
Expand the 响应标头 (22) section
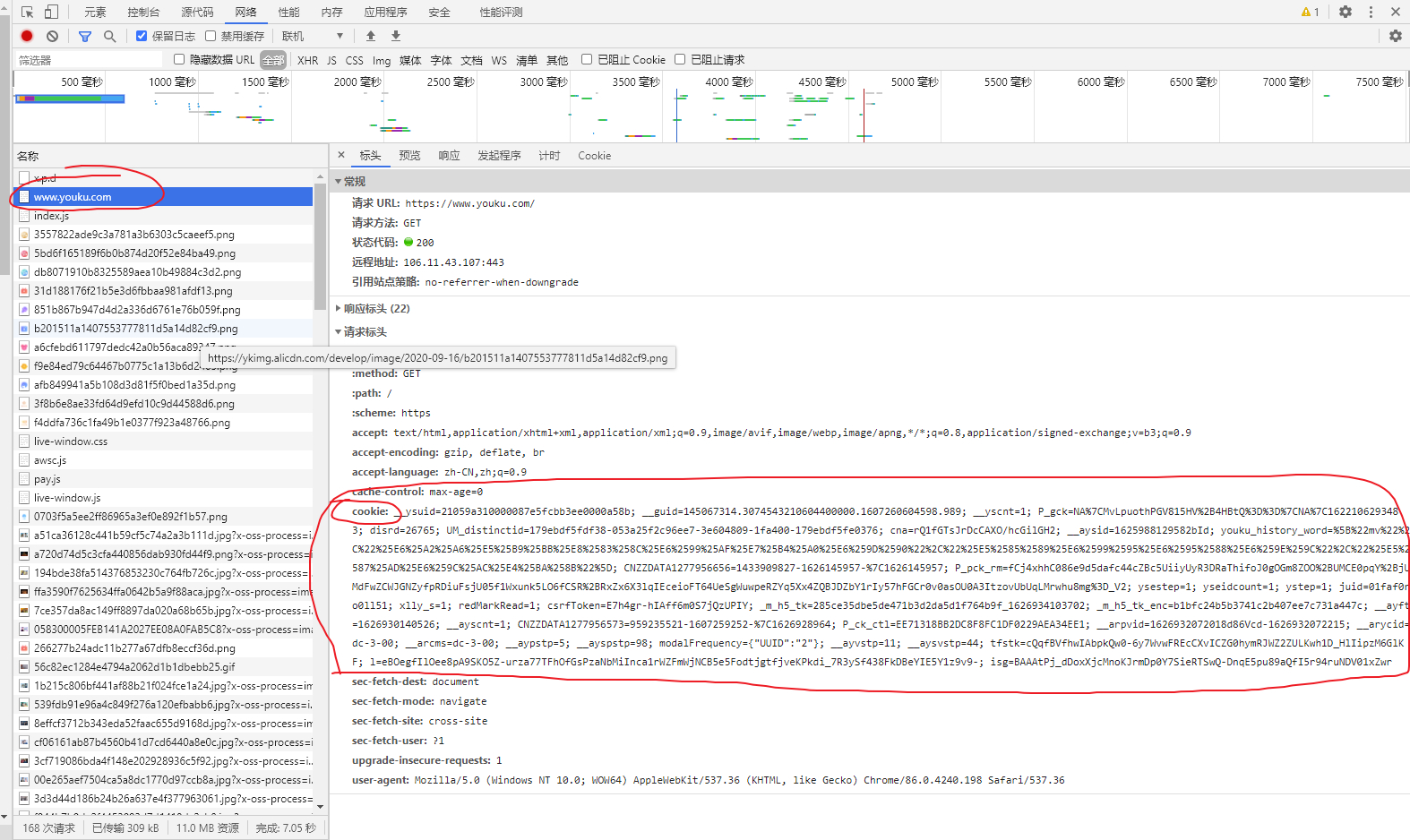coord(376,308)
